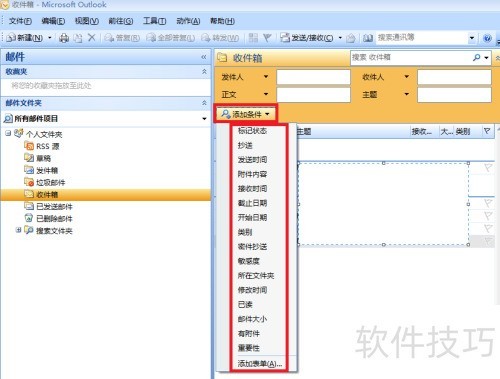Collapse the 邮件 navigation pane
Viewport: 500px width, 379px height.
[x=204, y=57]
